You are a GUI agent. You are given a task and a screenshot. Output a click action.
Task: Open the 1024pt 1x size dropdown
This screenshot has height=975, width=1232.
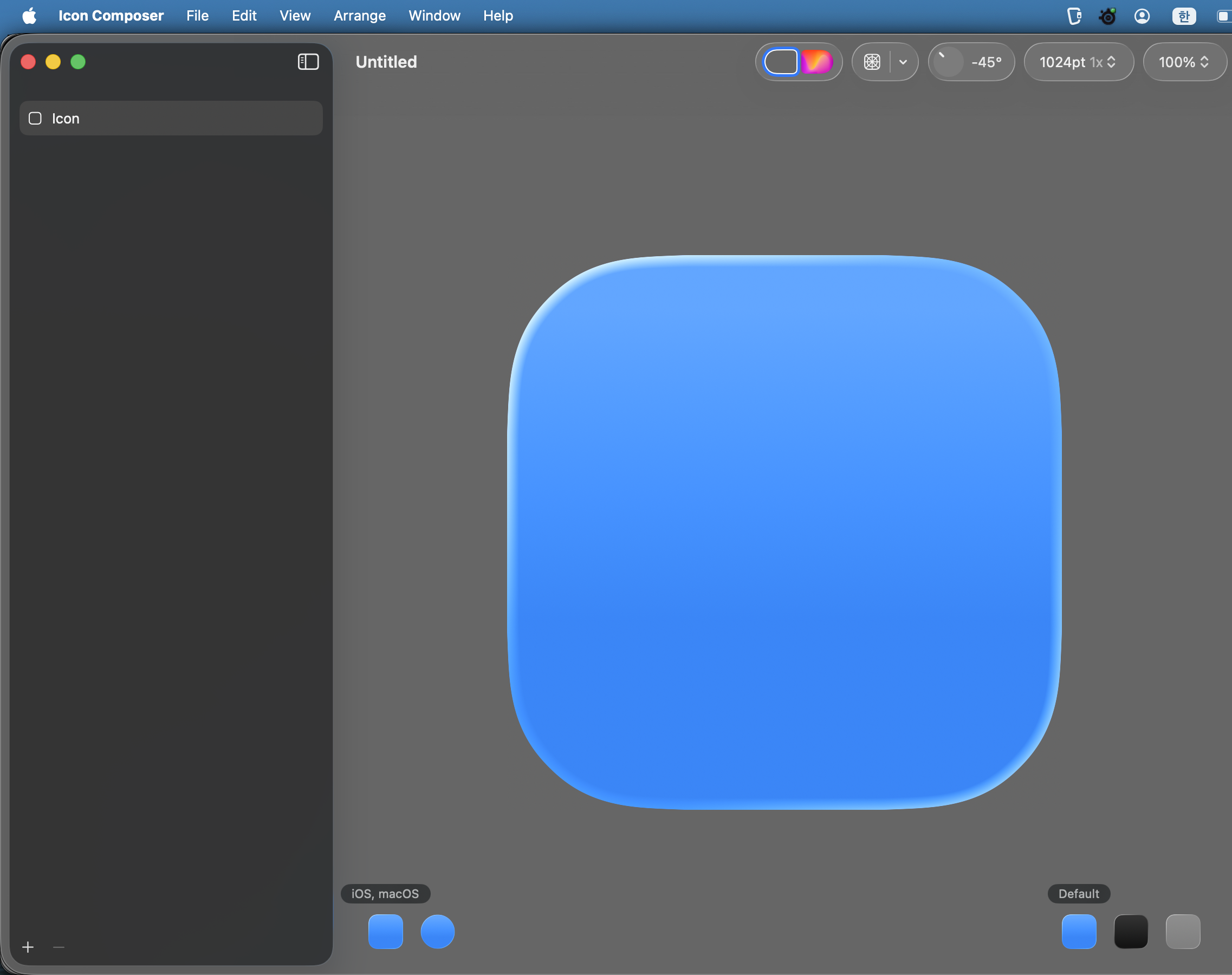click(x=1078, y=62)
